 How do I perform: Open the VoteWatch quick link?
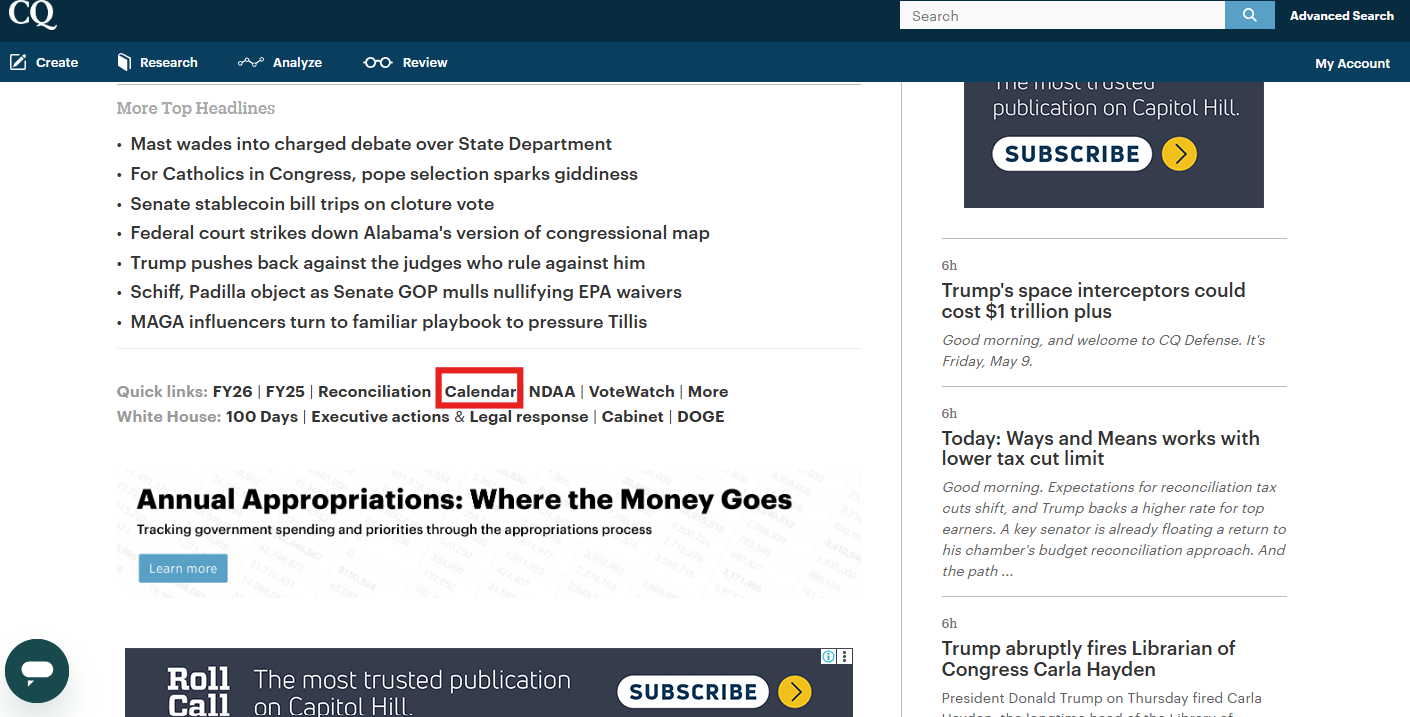click(x=631, y=392)
